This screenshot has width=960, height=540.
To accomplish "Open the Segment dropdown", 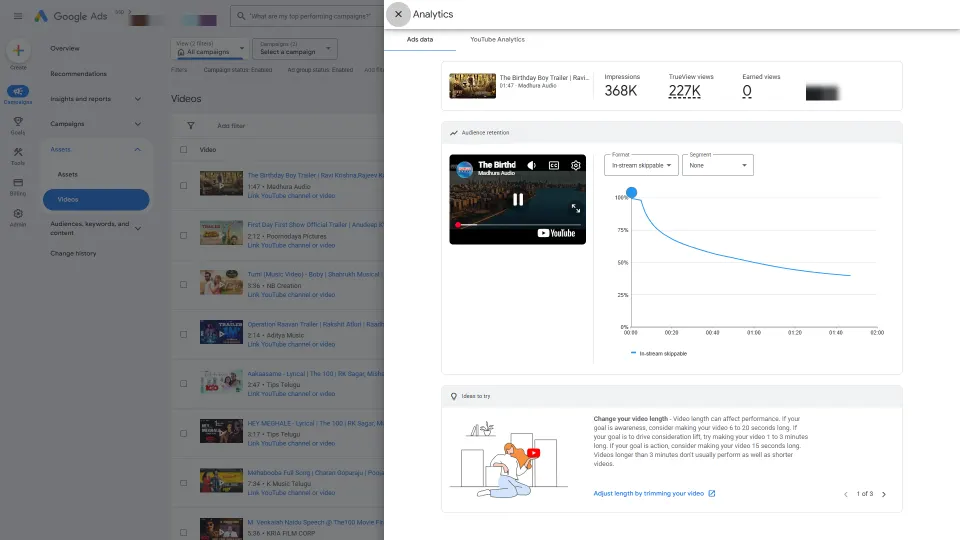I will [718, 165].
